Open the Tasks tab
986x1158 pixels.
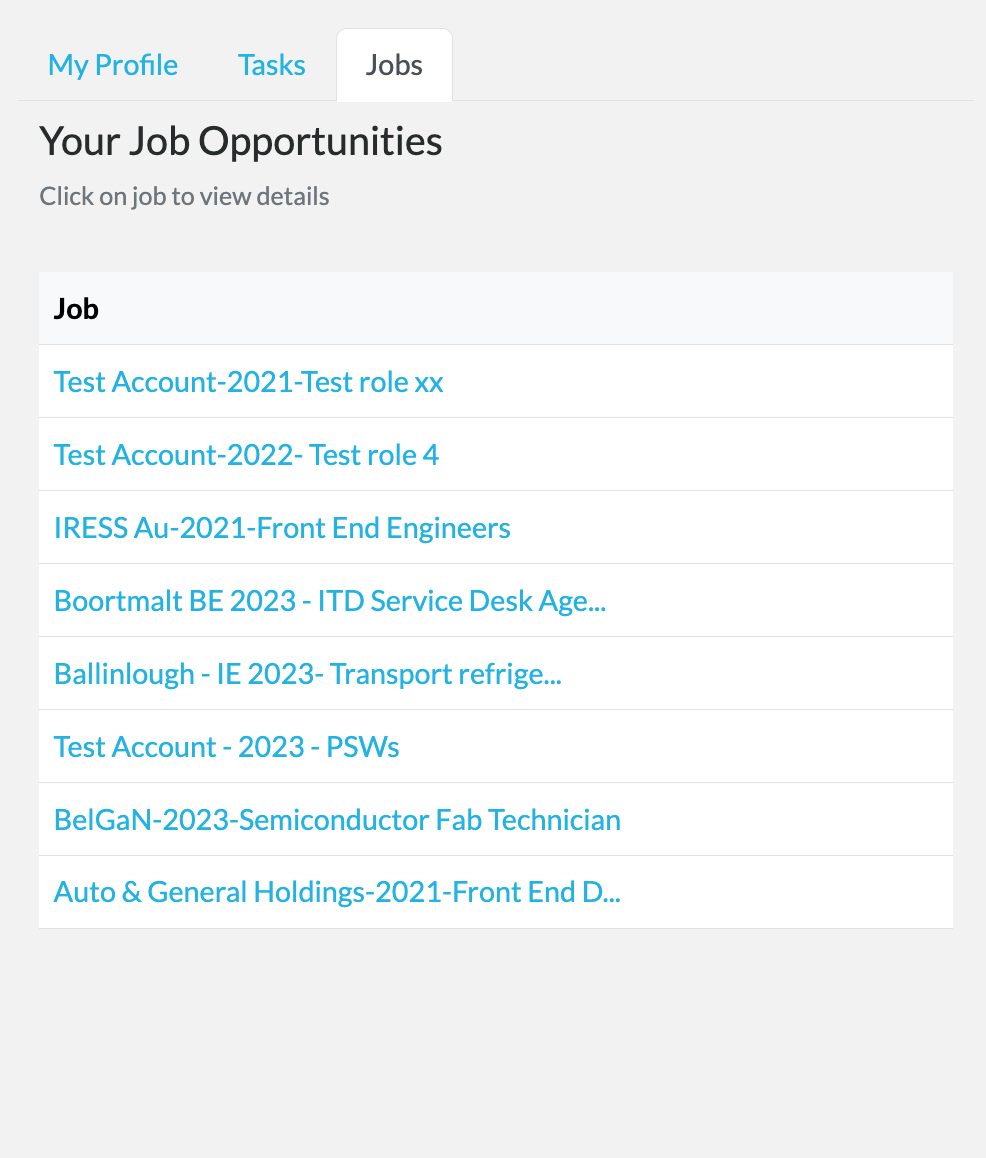(271, 64)
